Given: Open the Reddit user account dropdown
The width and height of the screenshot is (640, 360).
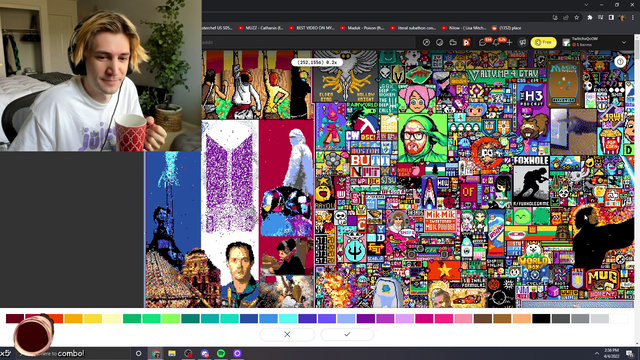Looking at the screenshot, I should [x=594, y=42].
